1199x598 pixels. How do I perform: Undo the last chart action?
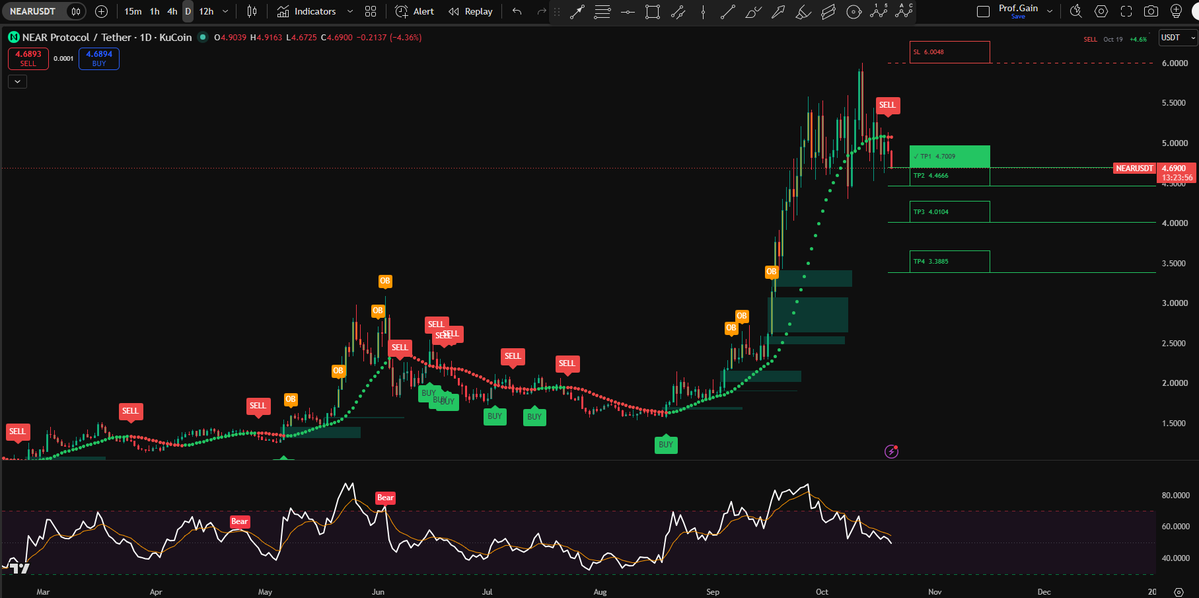tap(517, 11)
